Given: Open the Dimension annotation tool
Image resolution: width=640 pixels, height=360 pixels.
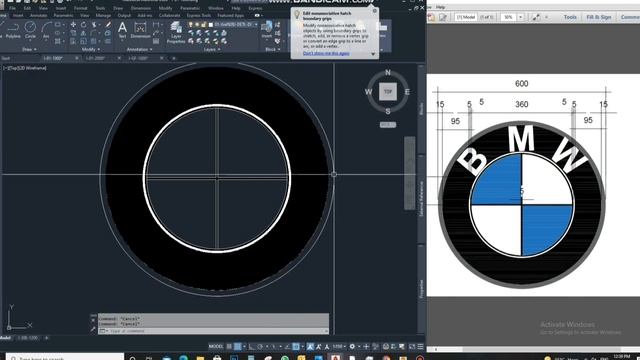Looking at the screenshot, I should click(140, 30).
